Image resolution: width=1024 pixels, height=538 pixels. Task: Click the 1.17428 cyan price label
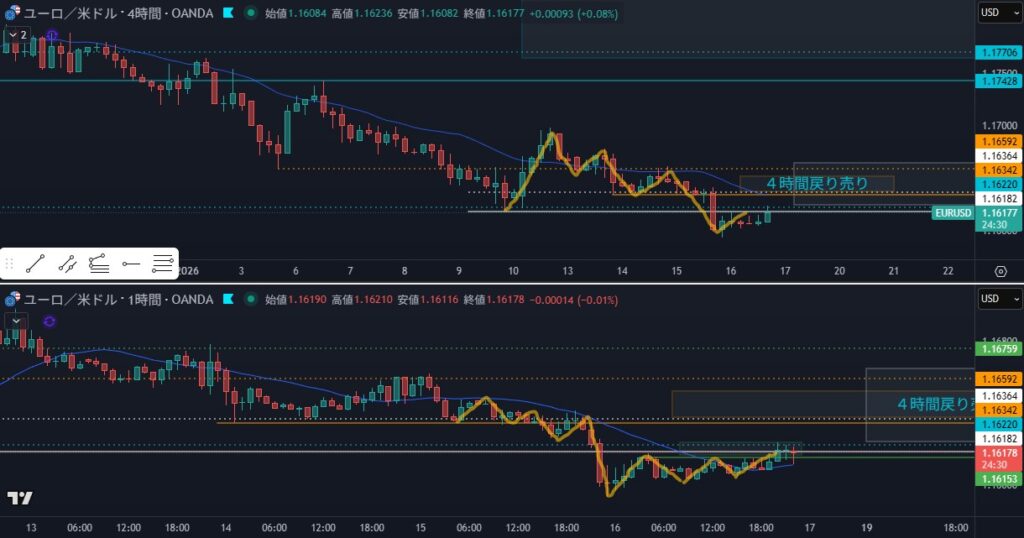(998, 80)
